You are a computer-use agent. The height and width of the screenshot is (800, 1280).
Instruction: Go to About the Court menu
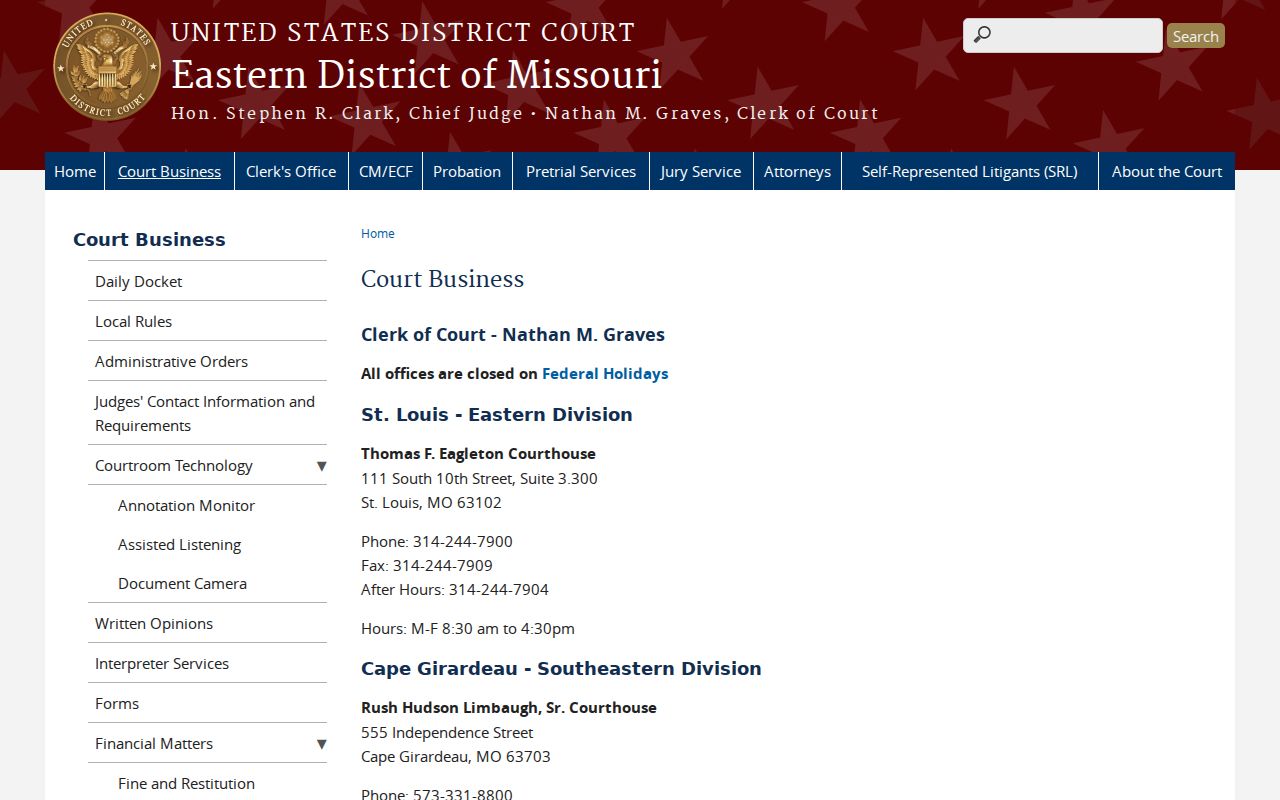1167,171
